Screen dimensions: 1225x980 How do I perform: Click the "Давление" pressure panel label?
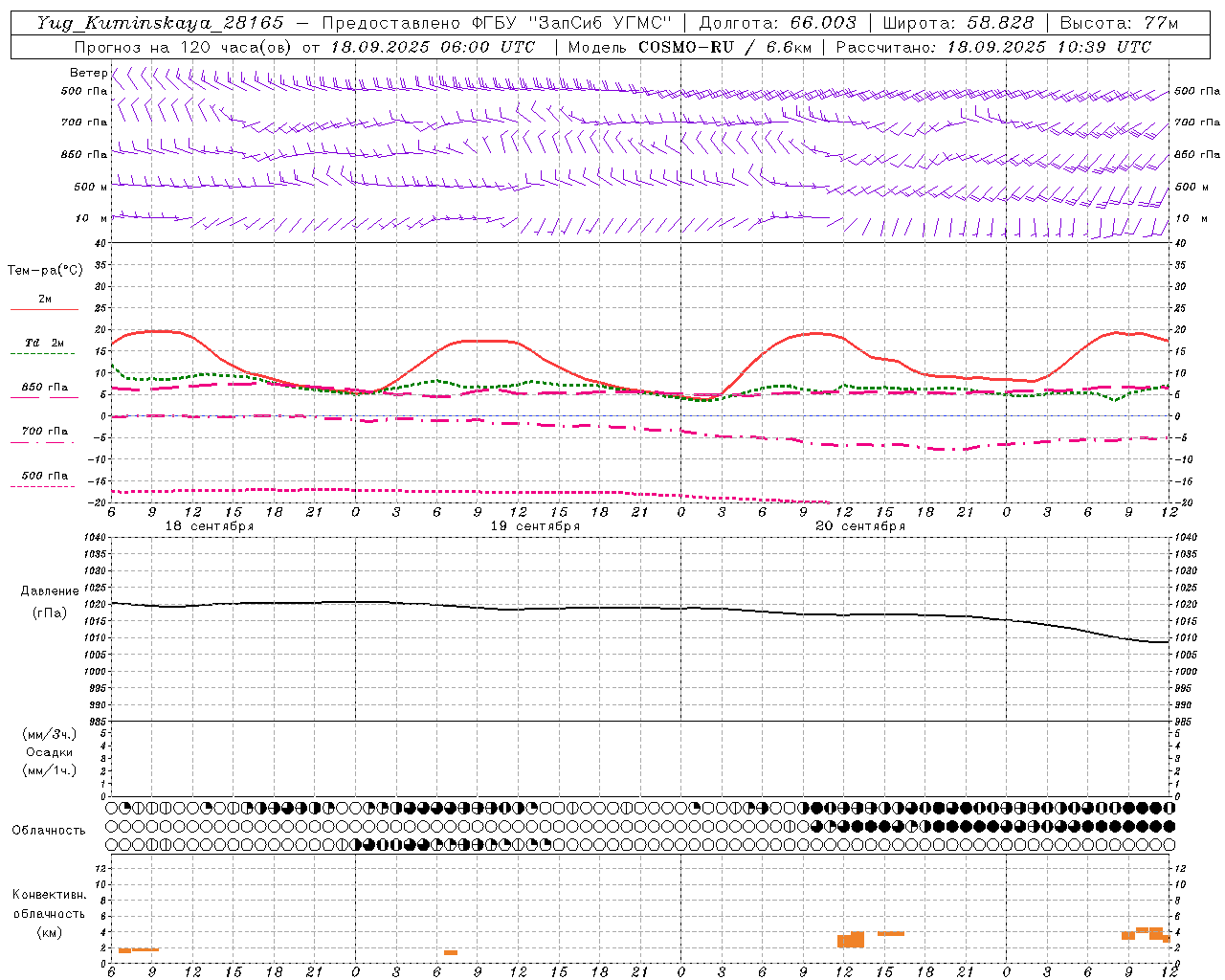(50, 591)
